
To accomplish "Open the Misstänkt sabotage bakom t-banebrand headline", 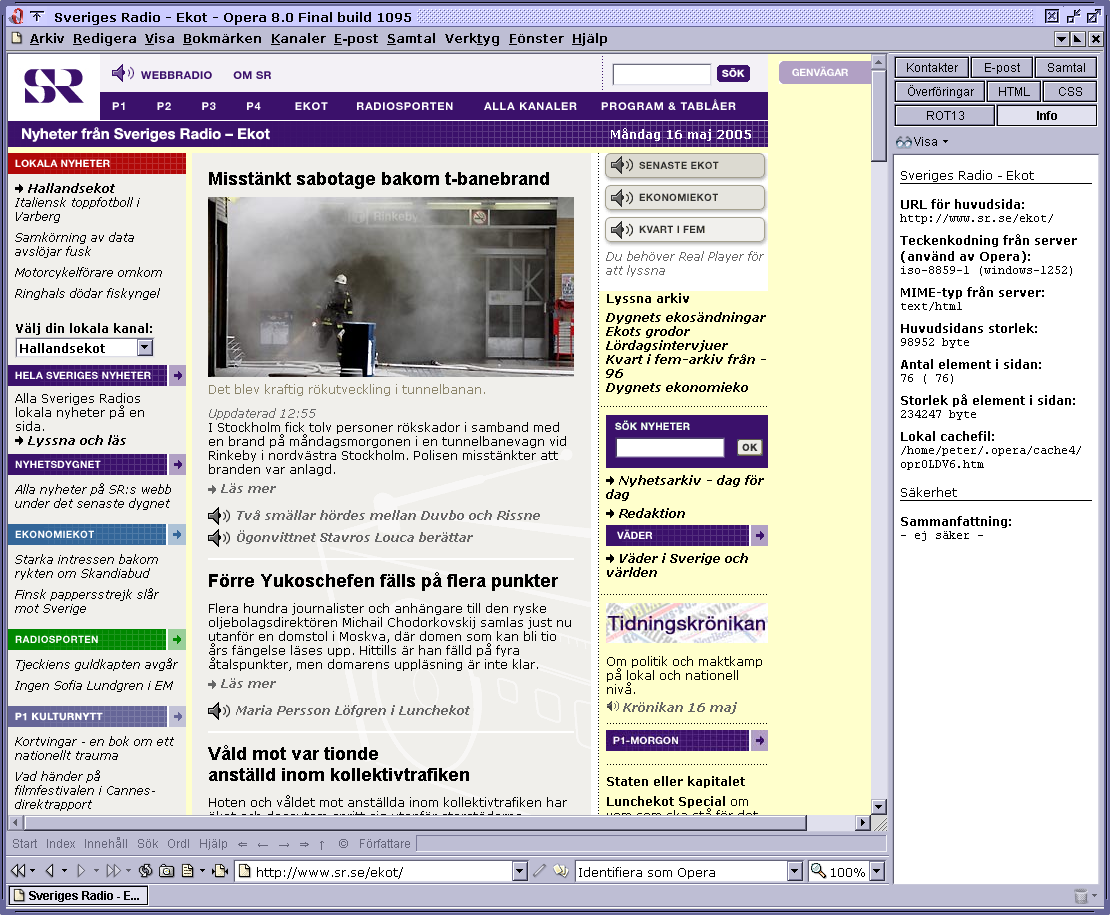I will click(379, 179).
